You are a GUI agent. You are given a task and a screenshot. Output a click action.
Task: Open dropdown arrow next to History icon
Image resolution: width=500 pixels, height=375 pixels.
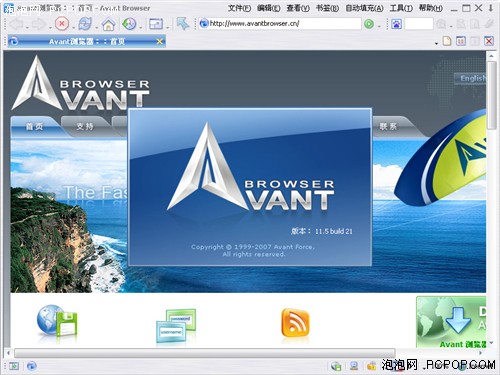[x=141, y=27]
